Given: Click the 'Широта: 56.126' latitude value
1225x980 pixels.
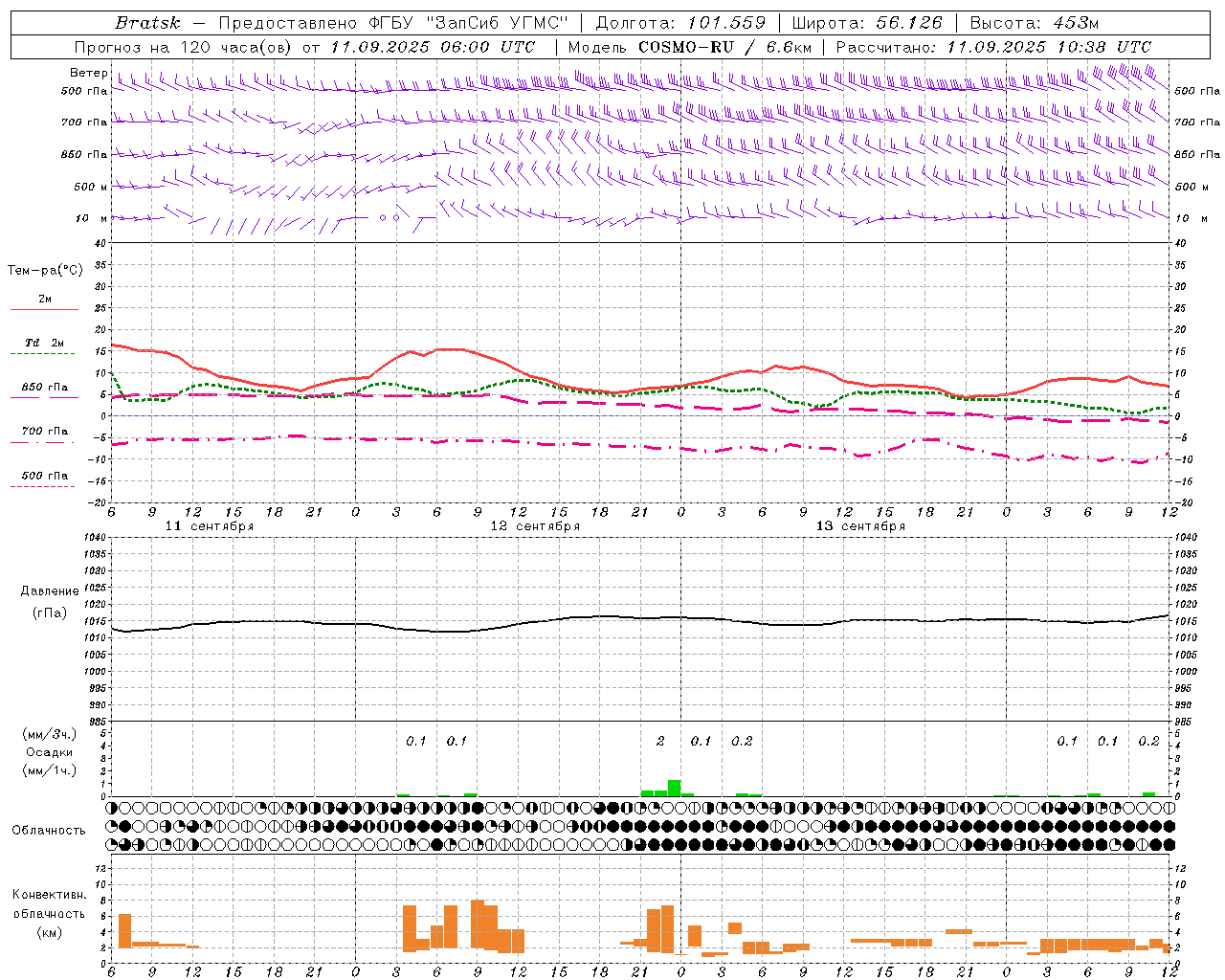Looking at the screenshot, I should 867,22.
